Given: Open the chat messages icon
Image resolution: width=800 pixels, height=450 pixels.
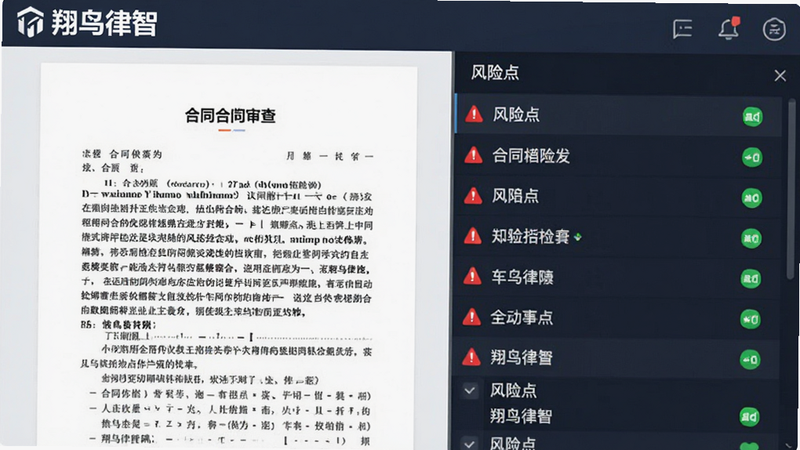Looking at the screenshot, I should (x=682, y=29).
